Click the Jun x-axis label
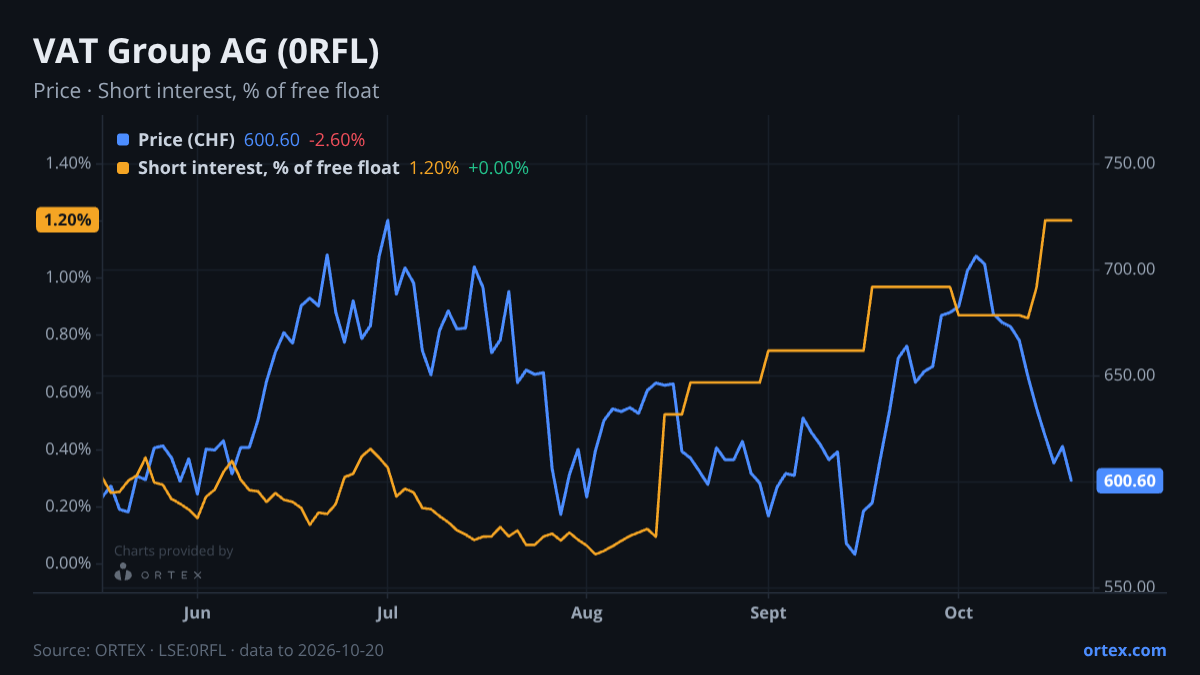1200x675 pixels. pyautogui.click(x=197, y=612)
